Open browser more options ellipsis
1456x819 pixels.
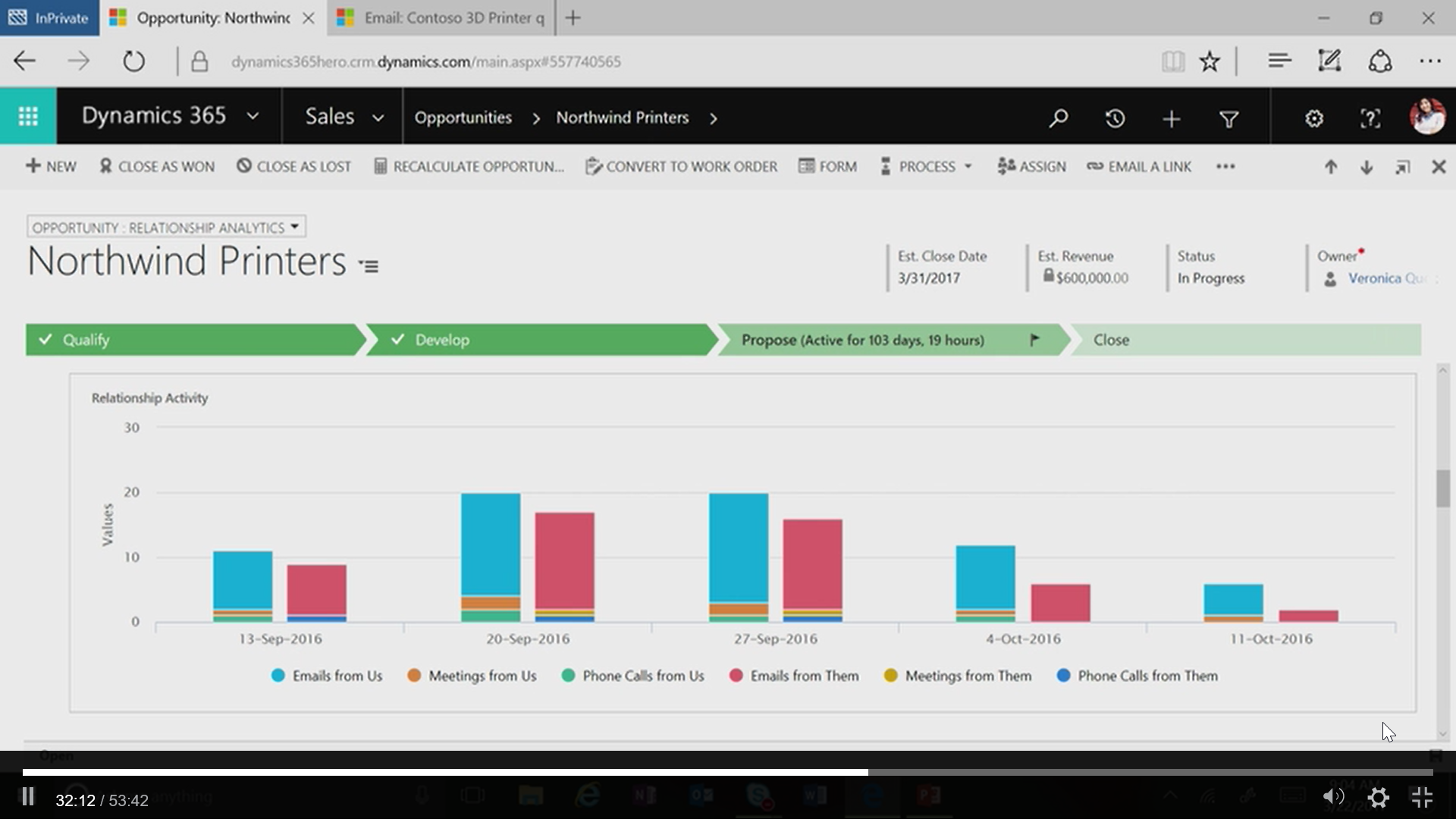(x=1430, y=61)
